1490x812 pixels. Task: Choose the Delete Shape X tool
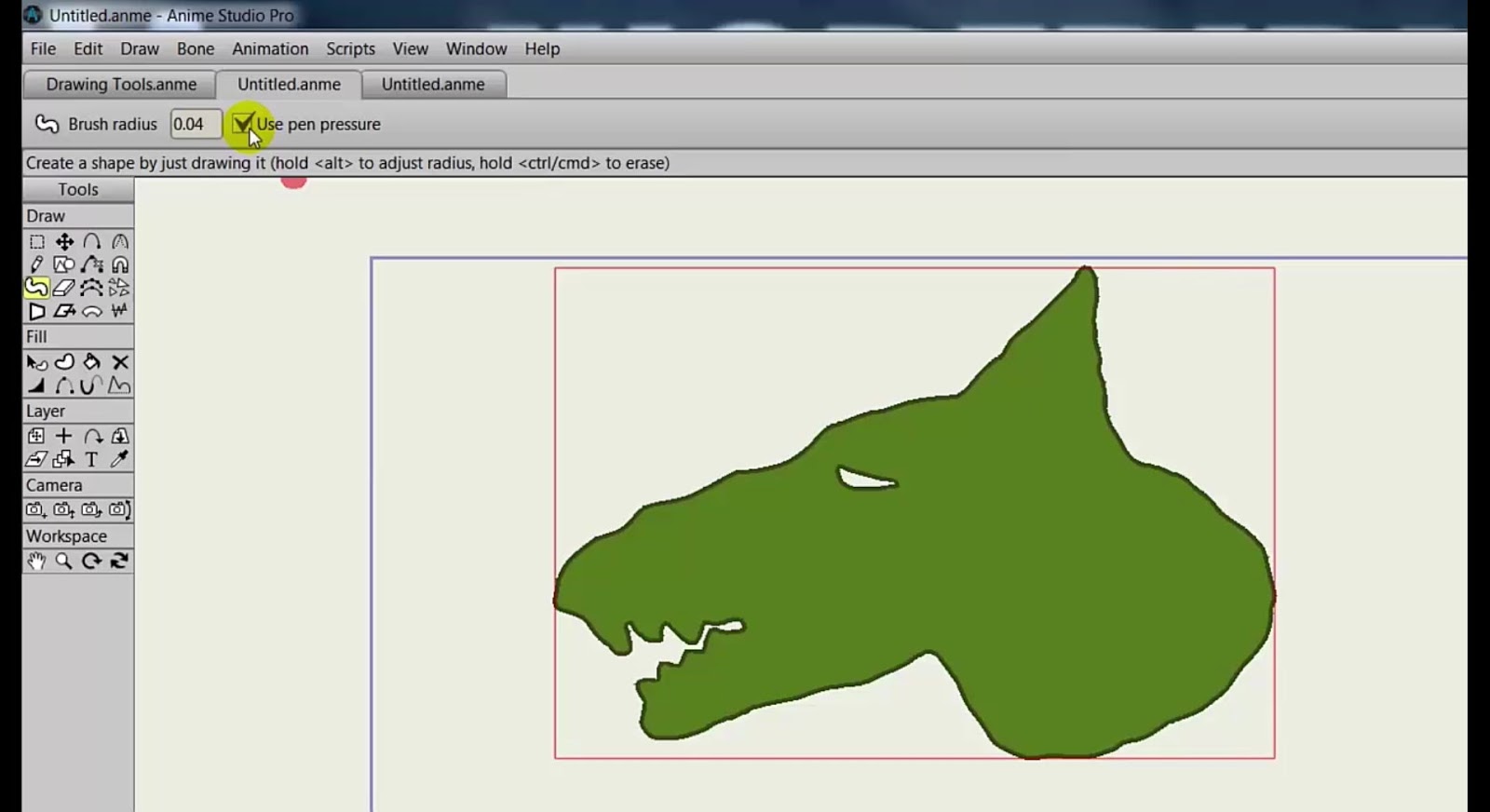pyautogui.click(x=120, y=362)
